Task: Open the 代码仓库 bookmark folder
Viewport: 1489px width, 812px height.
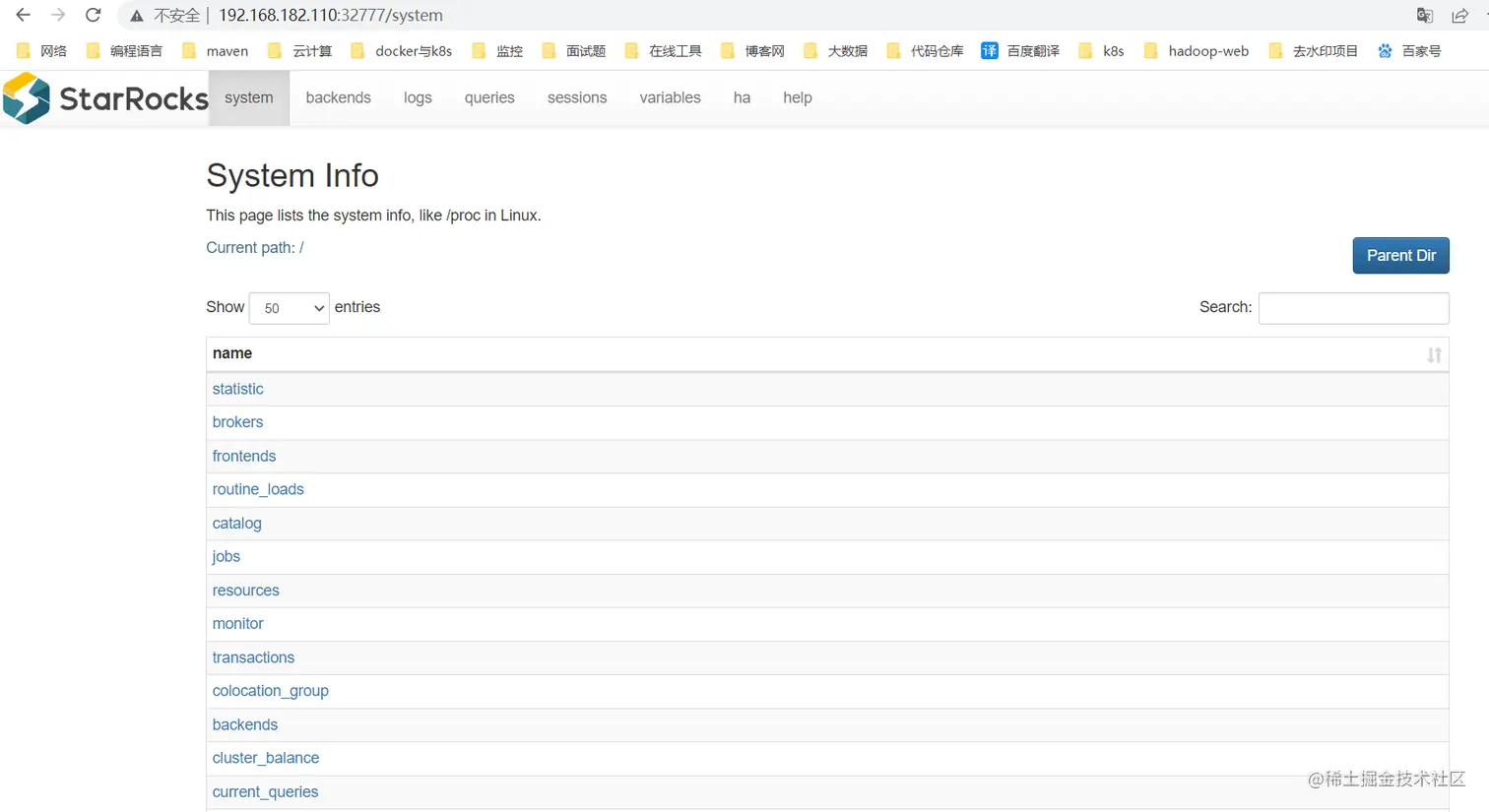Action: click(x=926, y=51)
